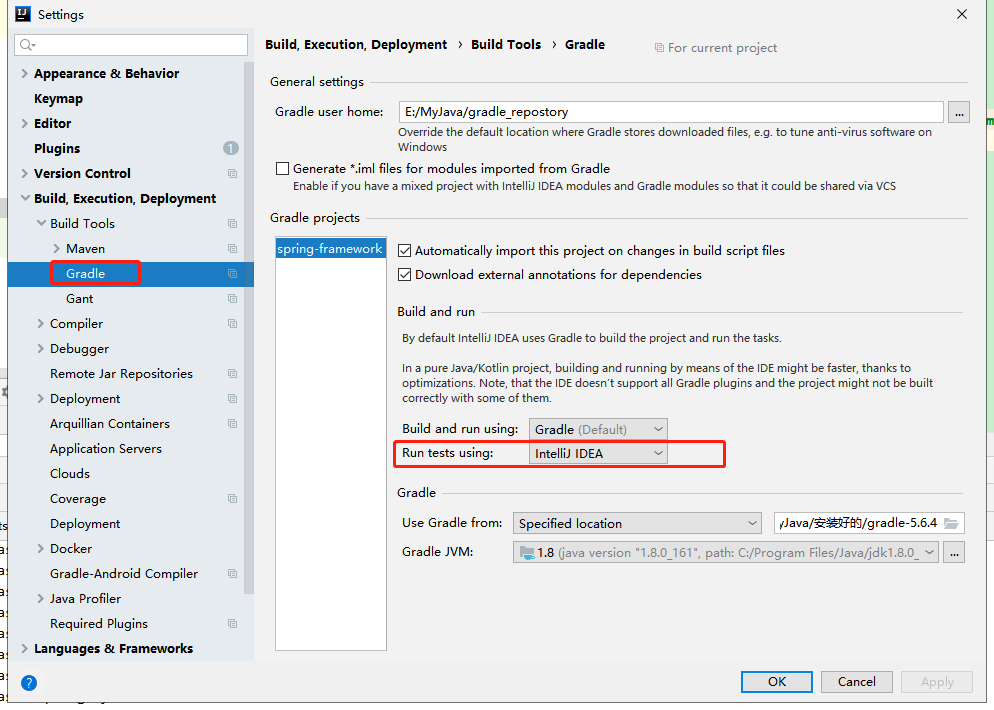Expand the Editor section
This screenshot has height=710, width=994.
25,124
